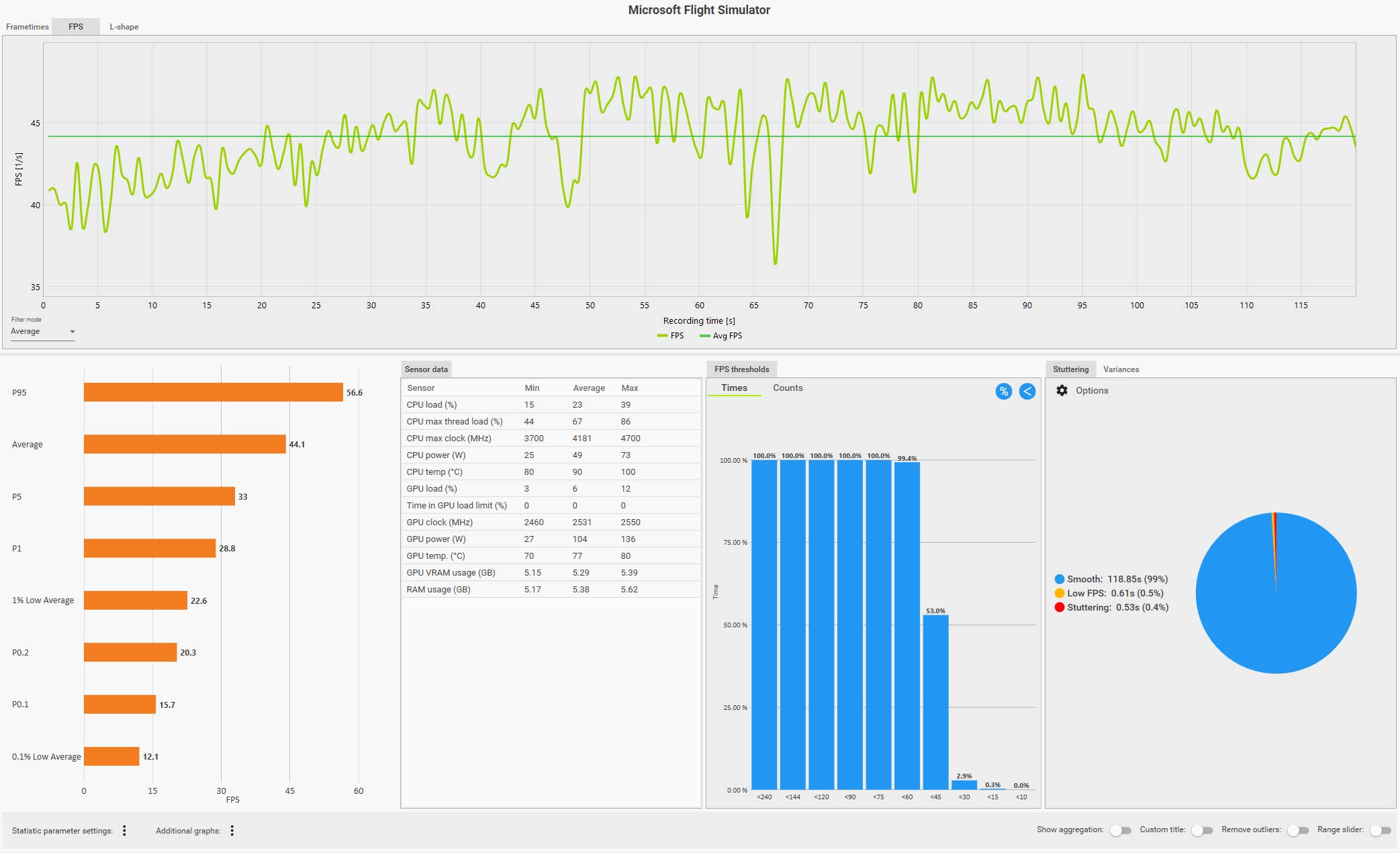Enable the Range slider toggle
The image size is (1400, 853).
coord(1380,830)
